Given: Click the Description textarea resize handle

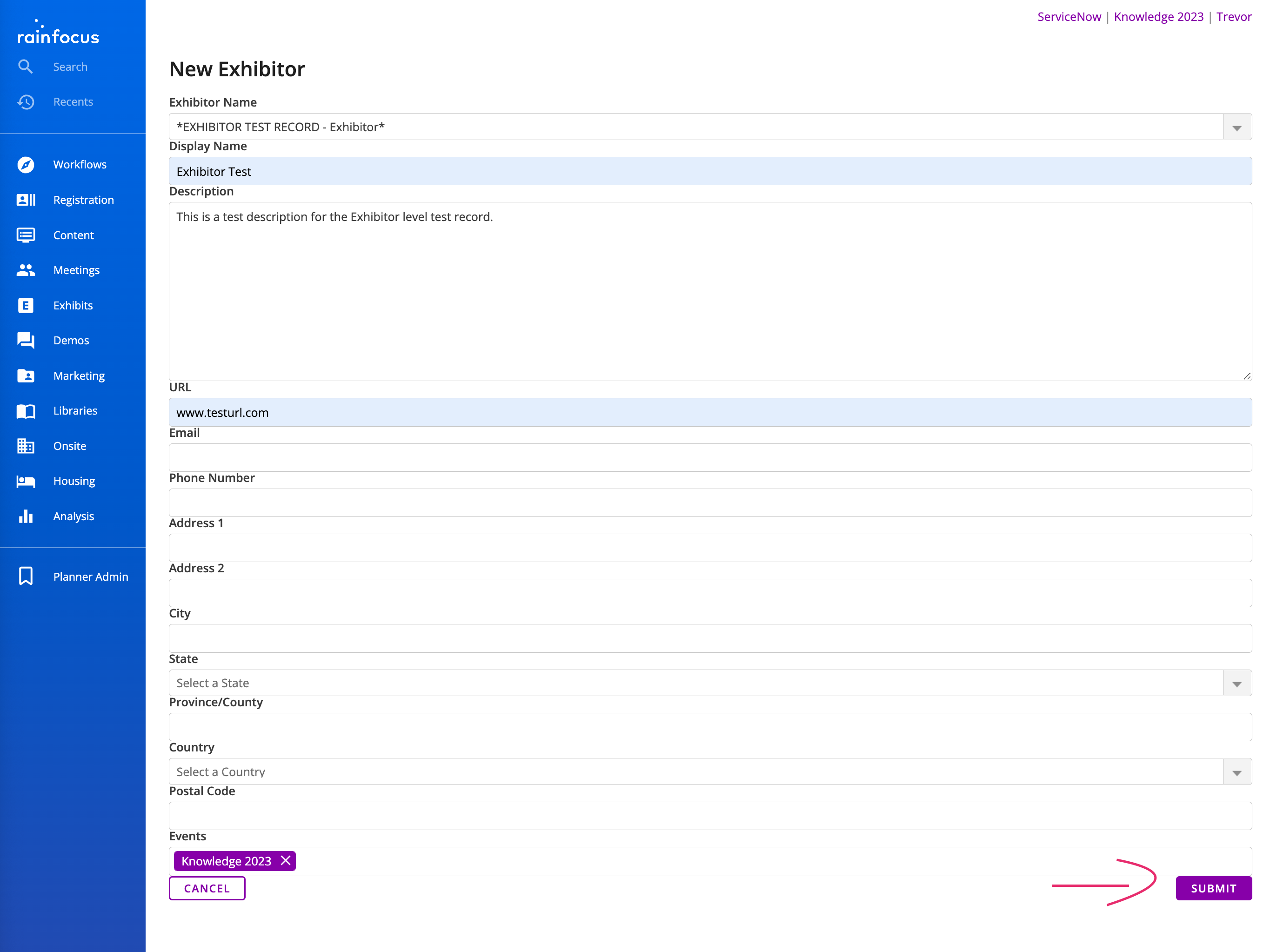Looking at the screenshot, I should click(x=1246, y=376).
